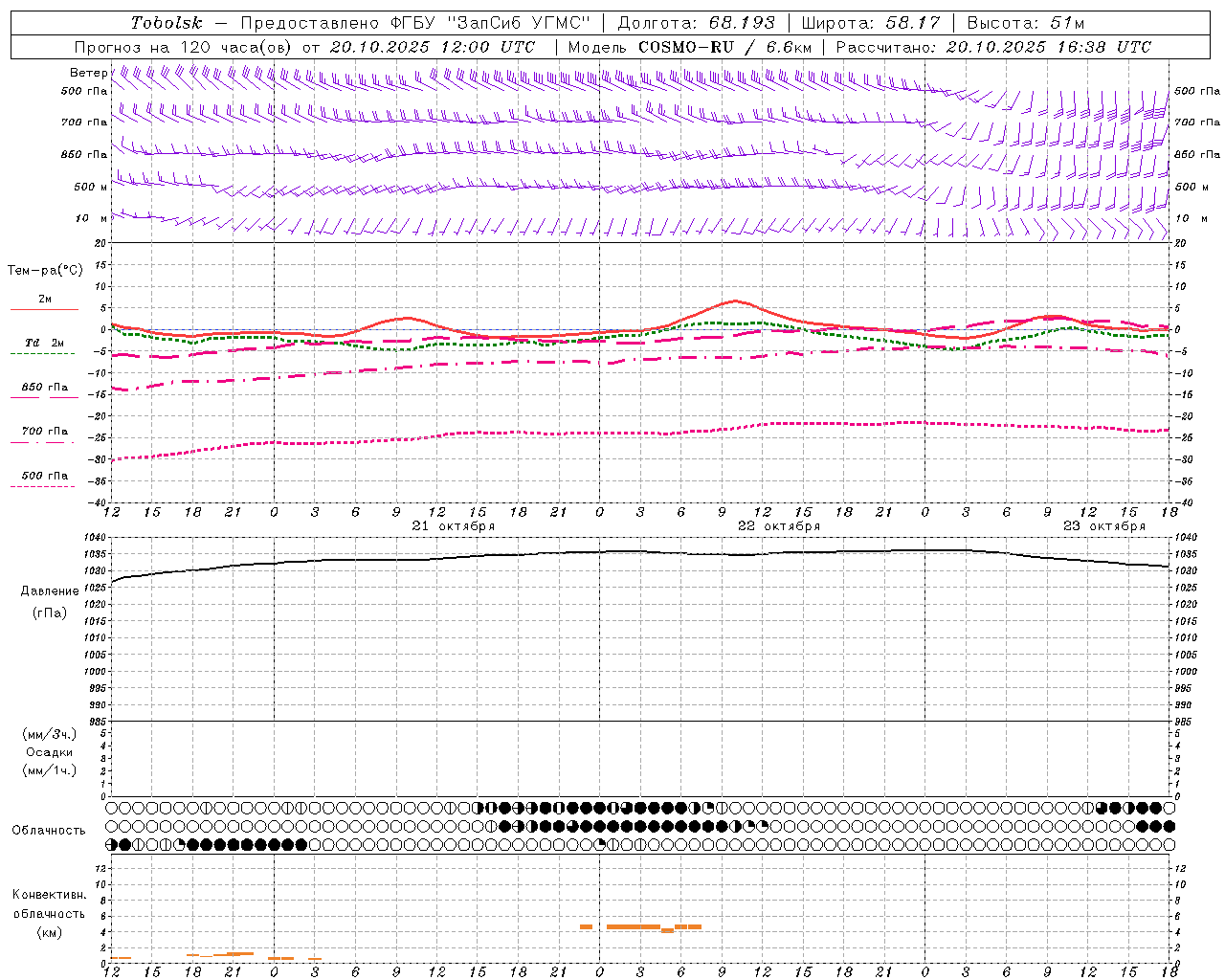1225x980 pixels.
Task: Click the Широта: 58.17 value
Action: [x=871, y=23]
